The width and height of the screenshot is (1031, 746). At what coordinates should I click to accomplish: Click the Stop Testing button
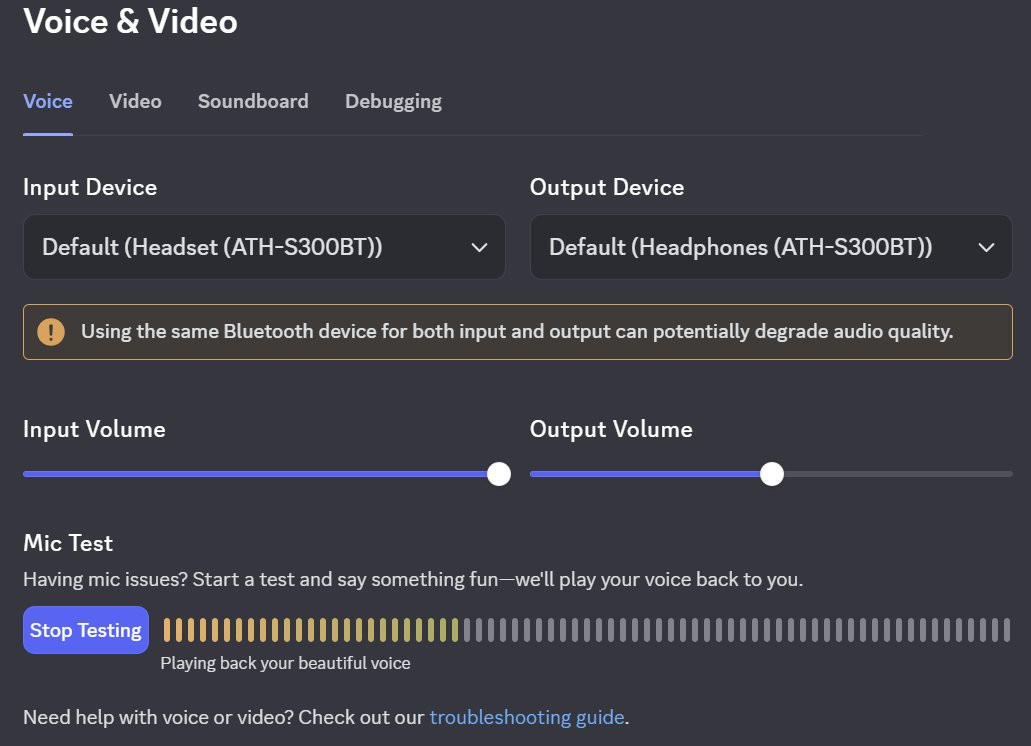click(x=86, y=630)
